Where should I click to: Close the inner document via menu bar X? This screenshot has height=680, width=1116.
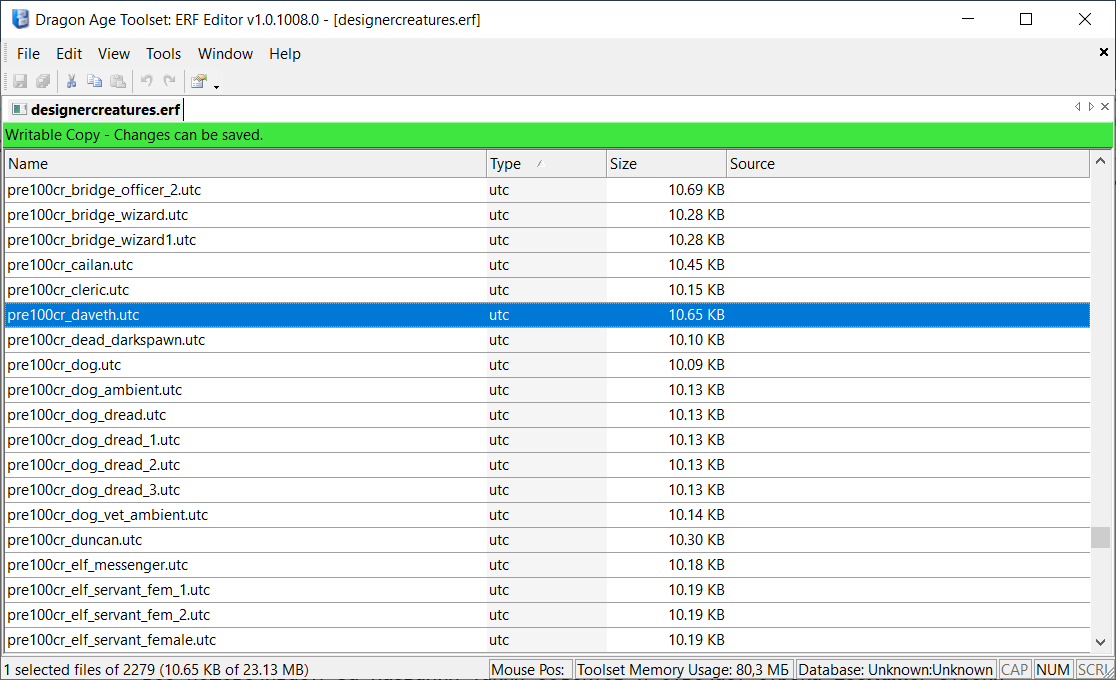pos(1103,52)
